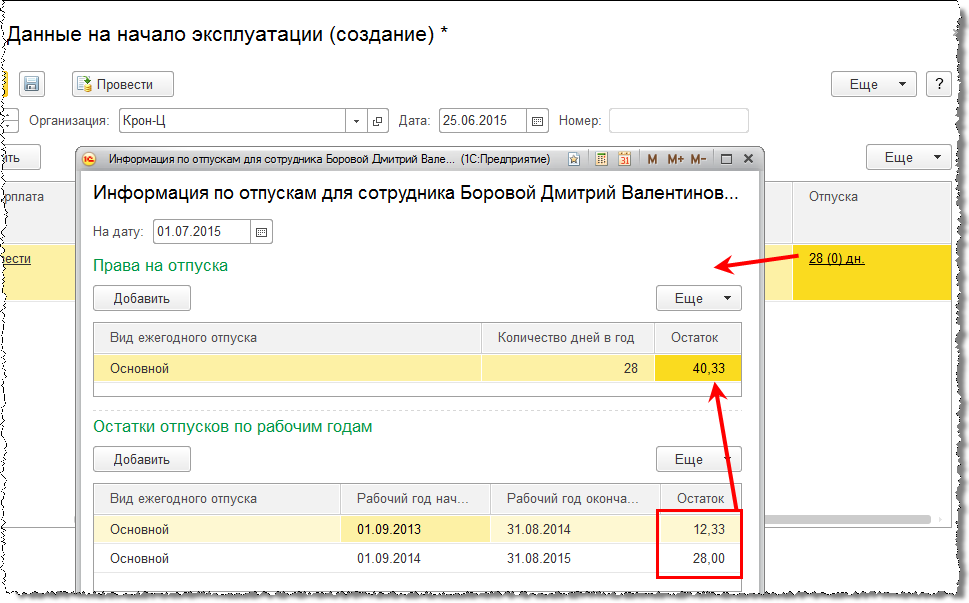The width and height of the screenshot is (969, 603).
Task: Open help with the question mark button
Action: [939, 84]
